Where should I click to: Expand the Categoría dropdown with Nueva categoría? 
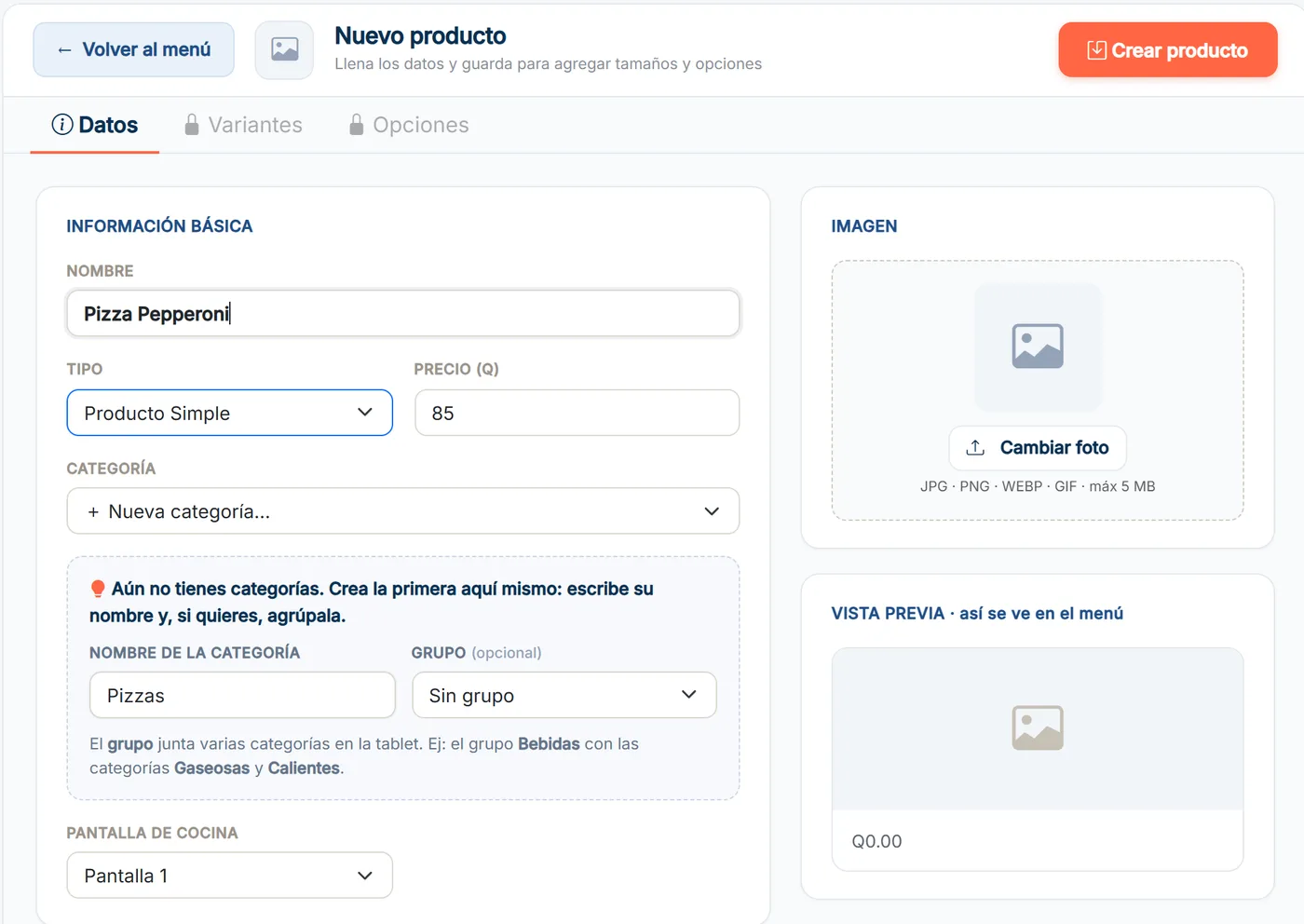(402, 511)
